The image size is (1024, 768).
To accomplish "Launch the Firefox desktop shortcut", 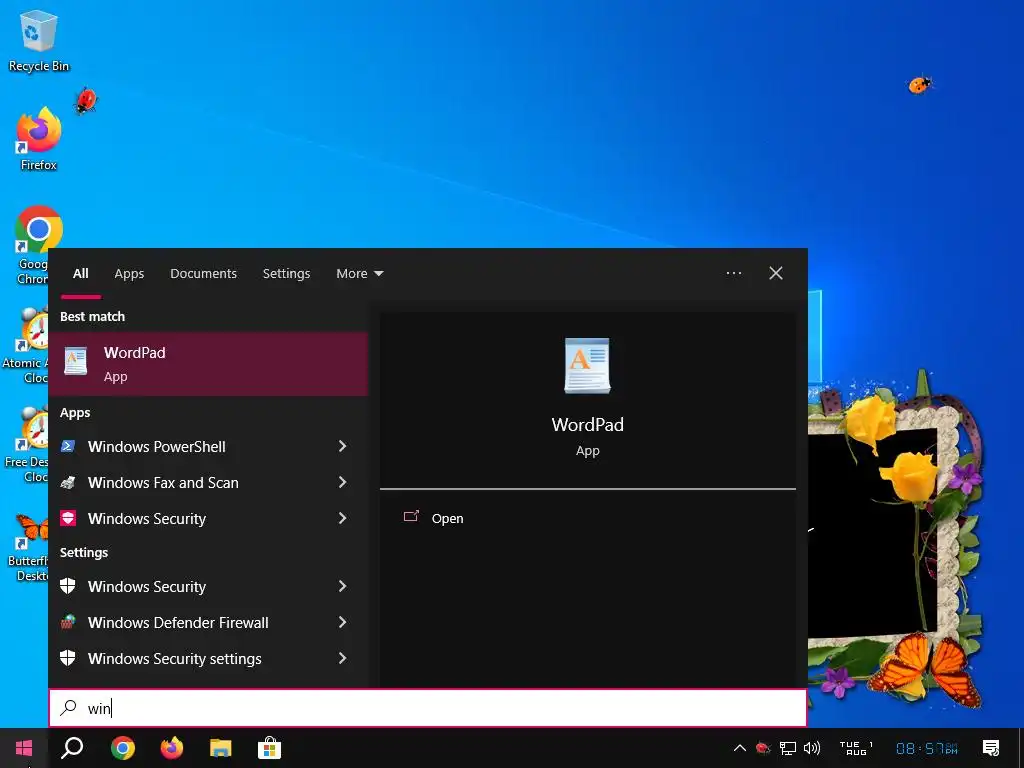I will coord(39,138).
